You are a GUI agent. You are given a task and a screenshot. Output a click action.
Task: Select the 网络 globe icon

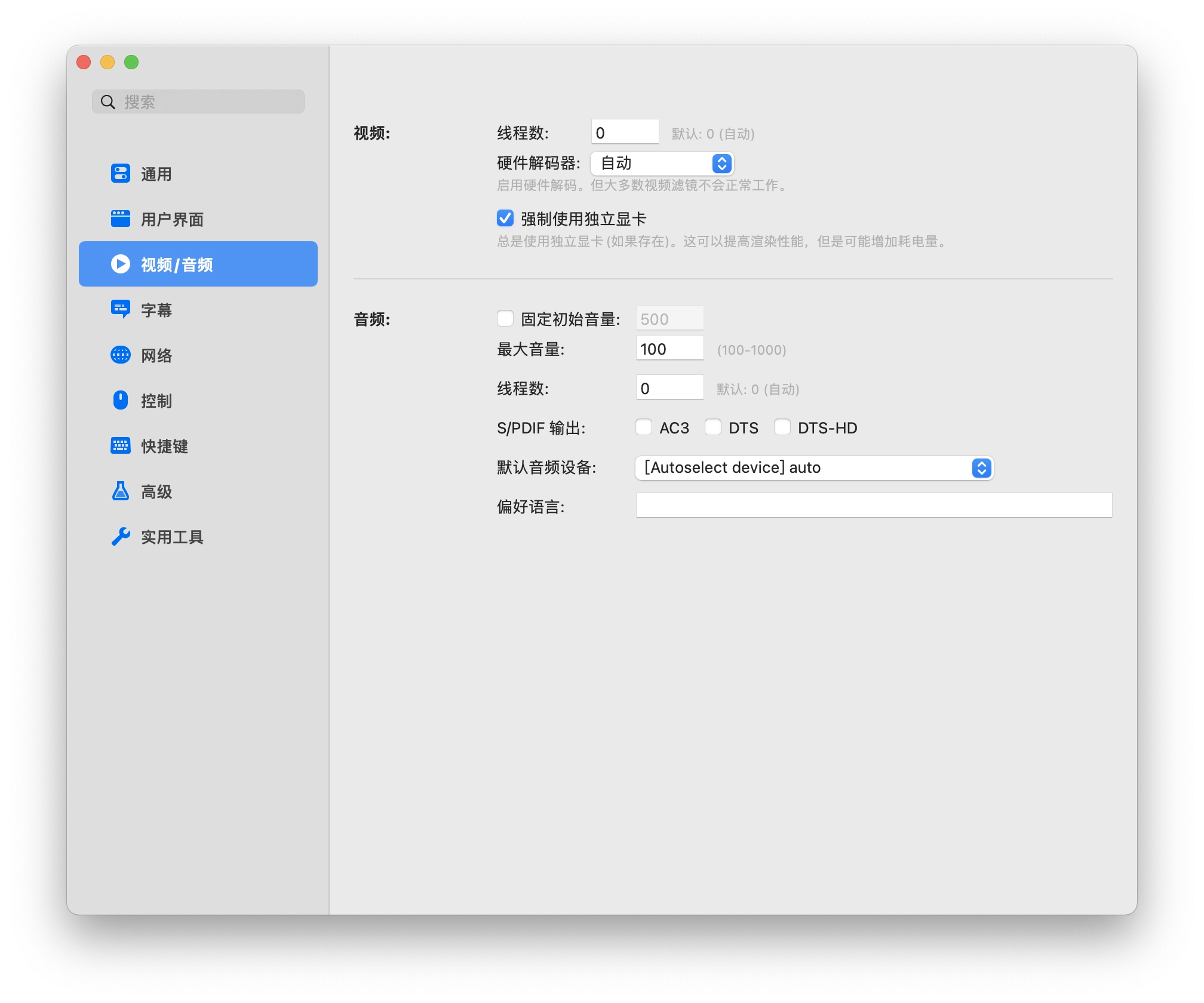click(121, 355)
